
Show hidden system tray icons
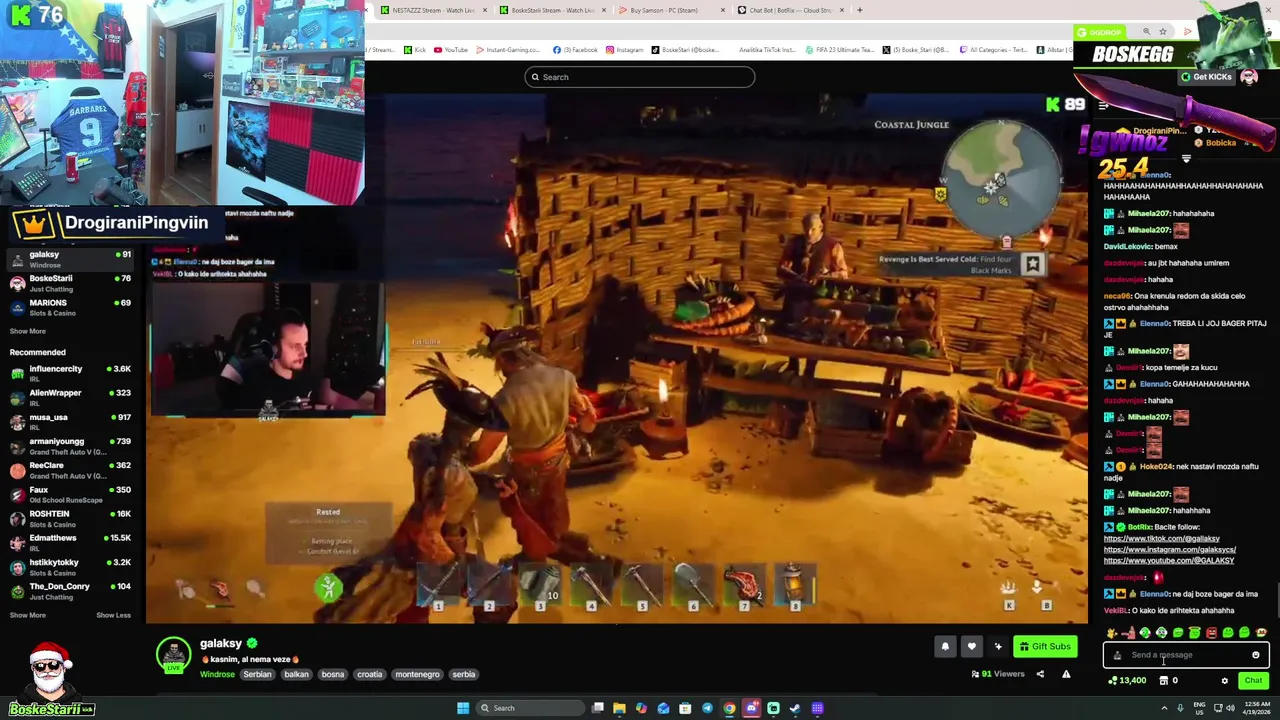pyautogui.click(x=1163, y=708)
